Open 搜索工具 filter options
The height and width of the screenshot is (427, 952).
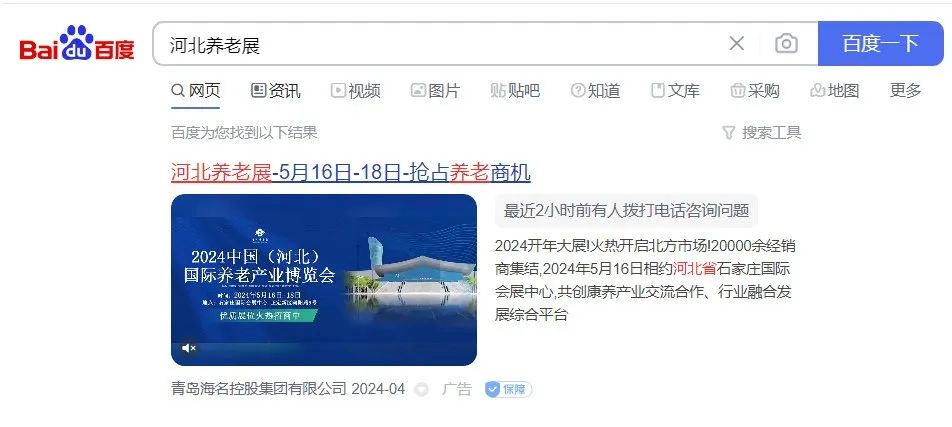[x=762, y=132]
